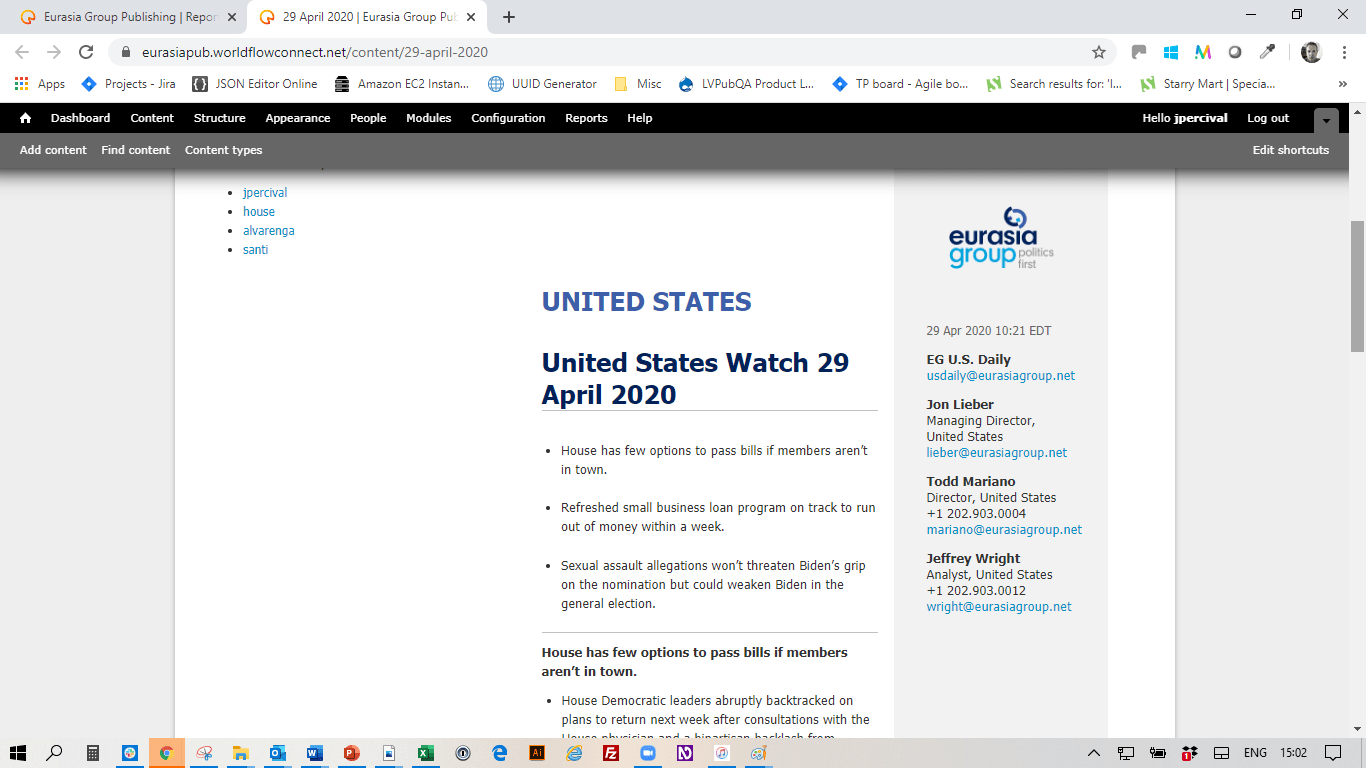Click the address bar URL field
This screenshot has height=768, width=1366.
coord(600,52)
